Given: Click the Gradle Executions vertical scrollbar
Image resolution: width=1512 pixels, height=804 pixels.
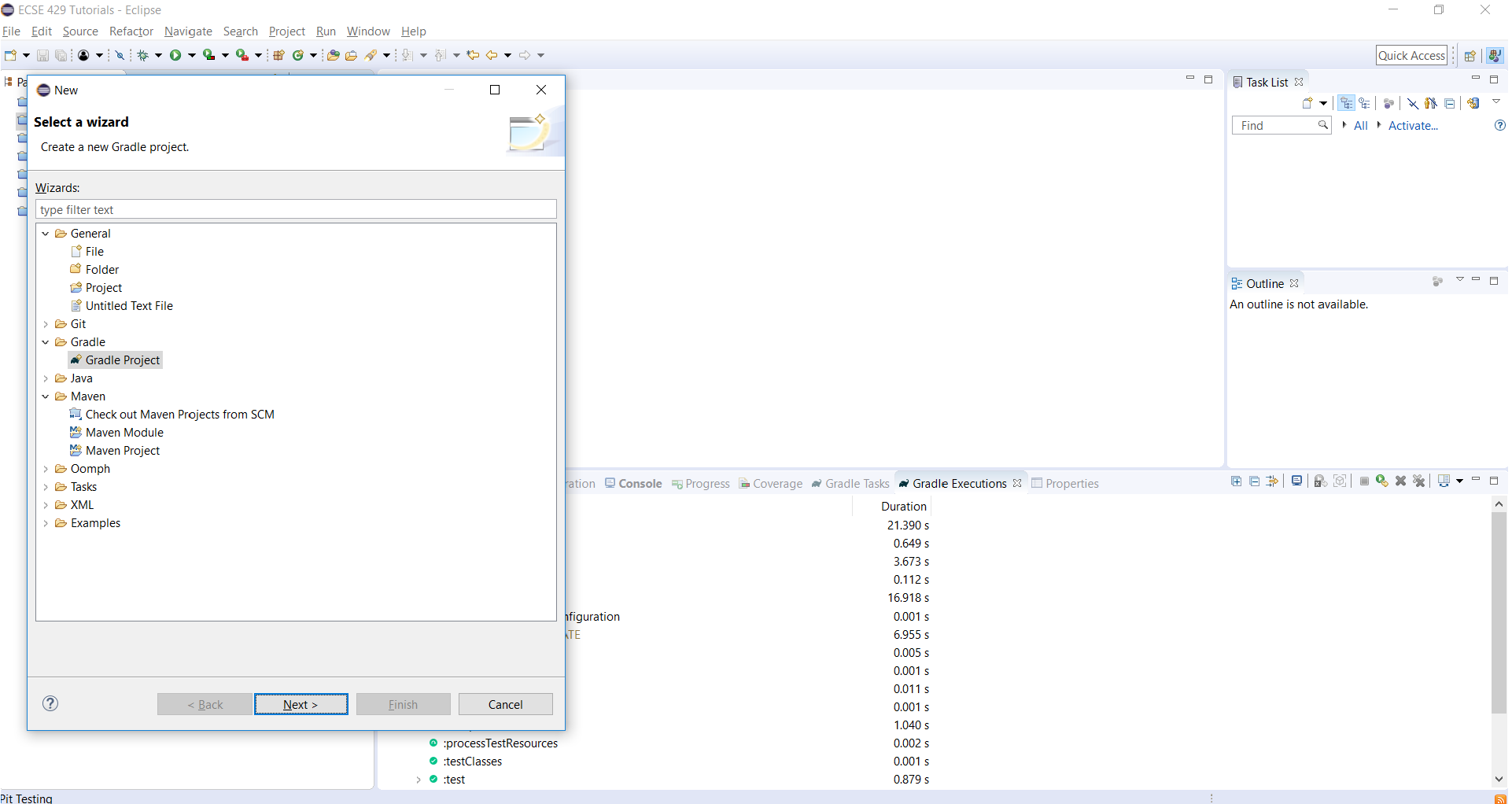Looking at the screenshot, I should [1499, 614].
